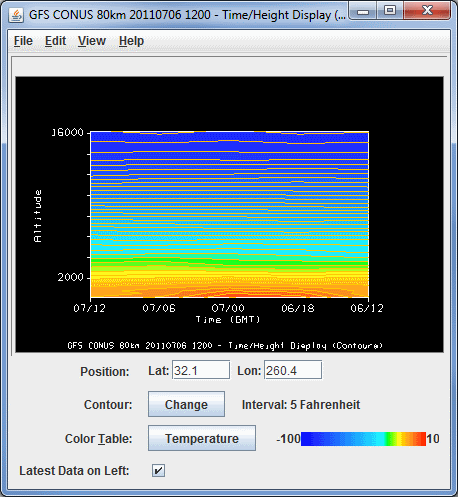The width and height of the screenshot is (458, 497).
Task: Click the 07/00 time axis label
Action: coord(228,308)
